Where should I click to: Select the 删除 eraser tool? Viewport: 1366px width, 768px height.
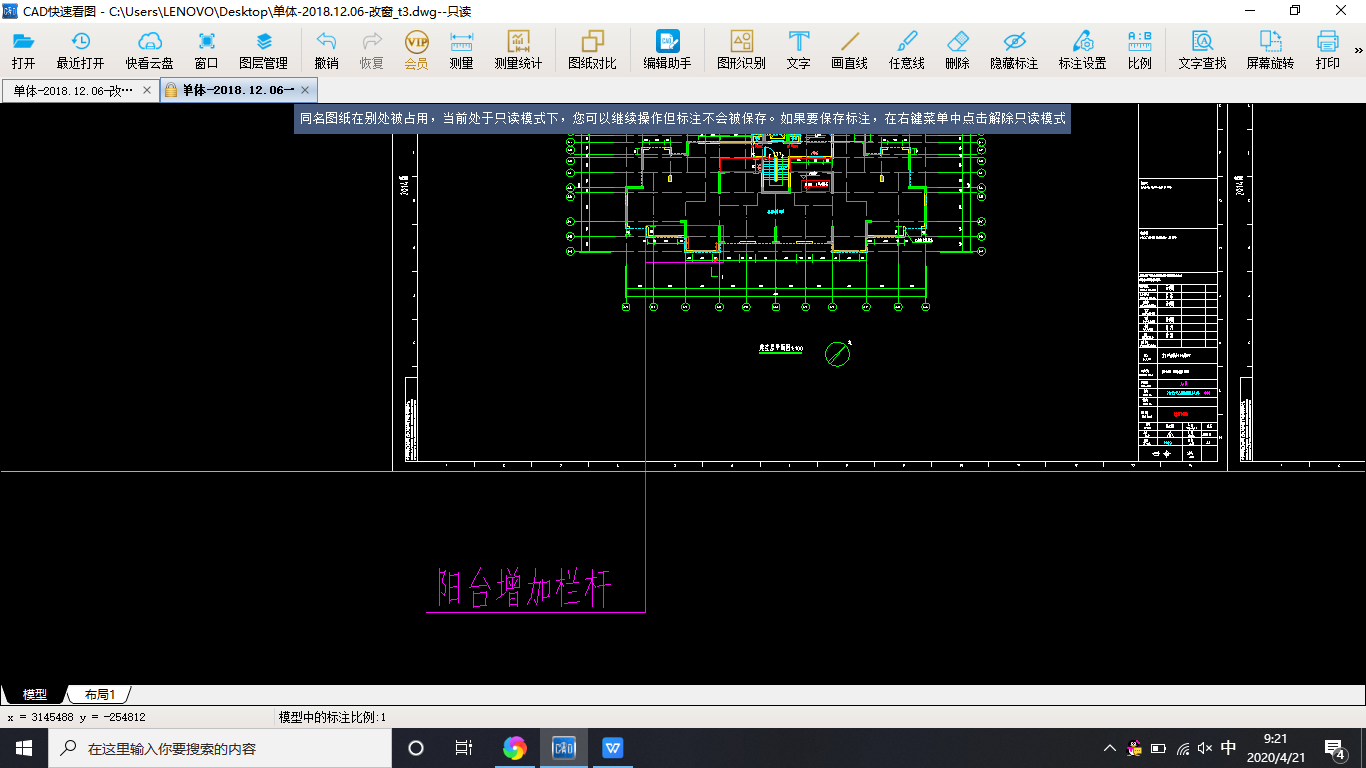click(957, 50)
